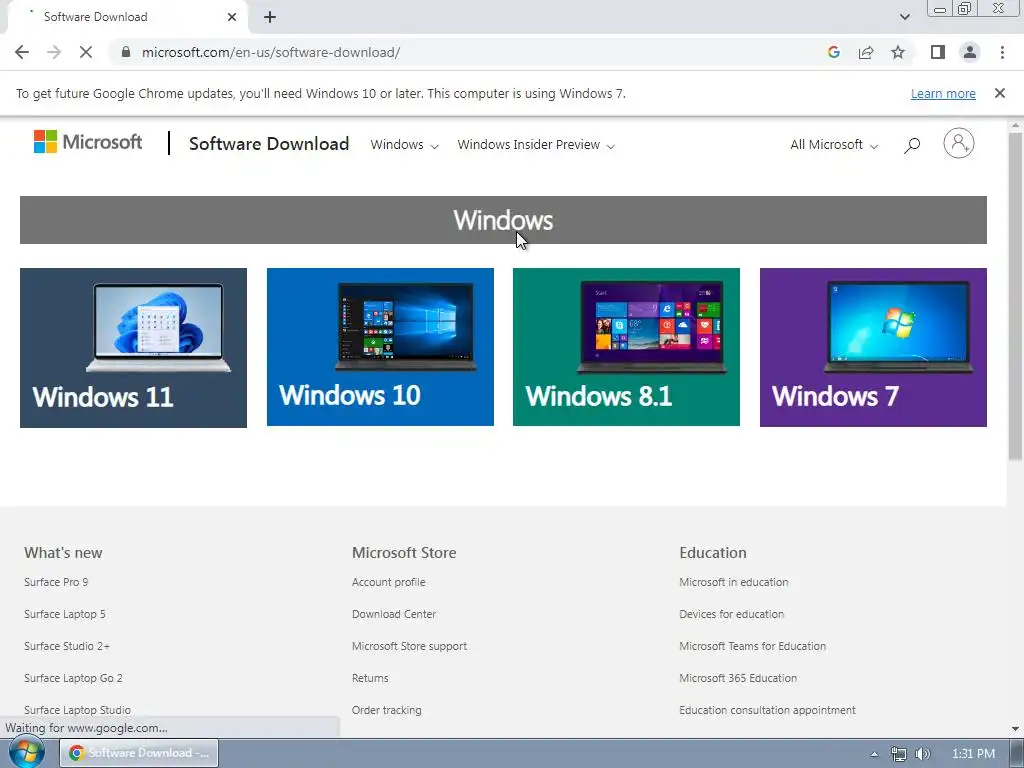Open the Account profile link

point(389,582)
